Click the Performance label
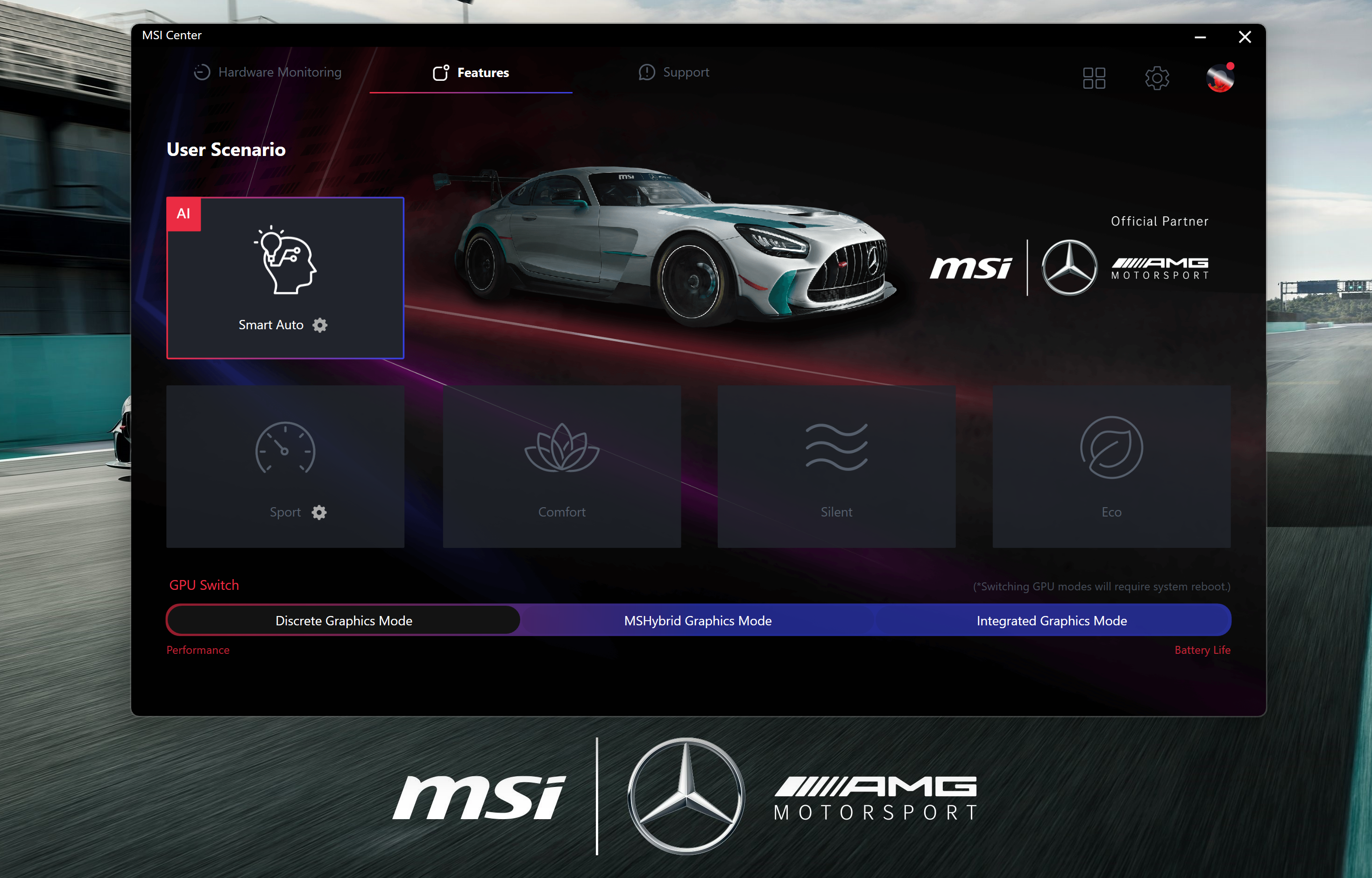The width and height of the screenshot is (1372, 878). coord(198,650)
